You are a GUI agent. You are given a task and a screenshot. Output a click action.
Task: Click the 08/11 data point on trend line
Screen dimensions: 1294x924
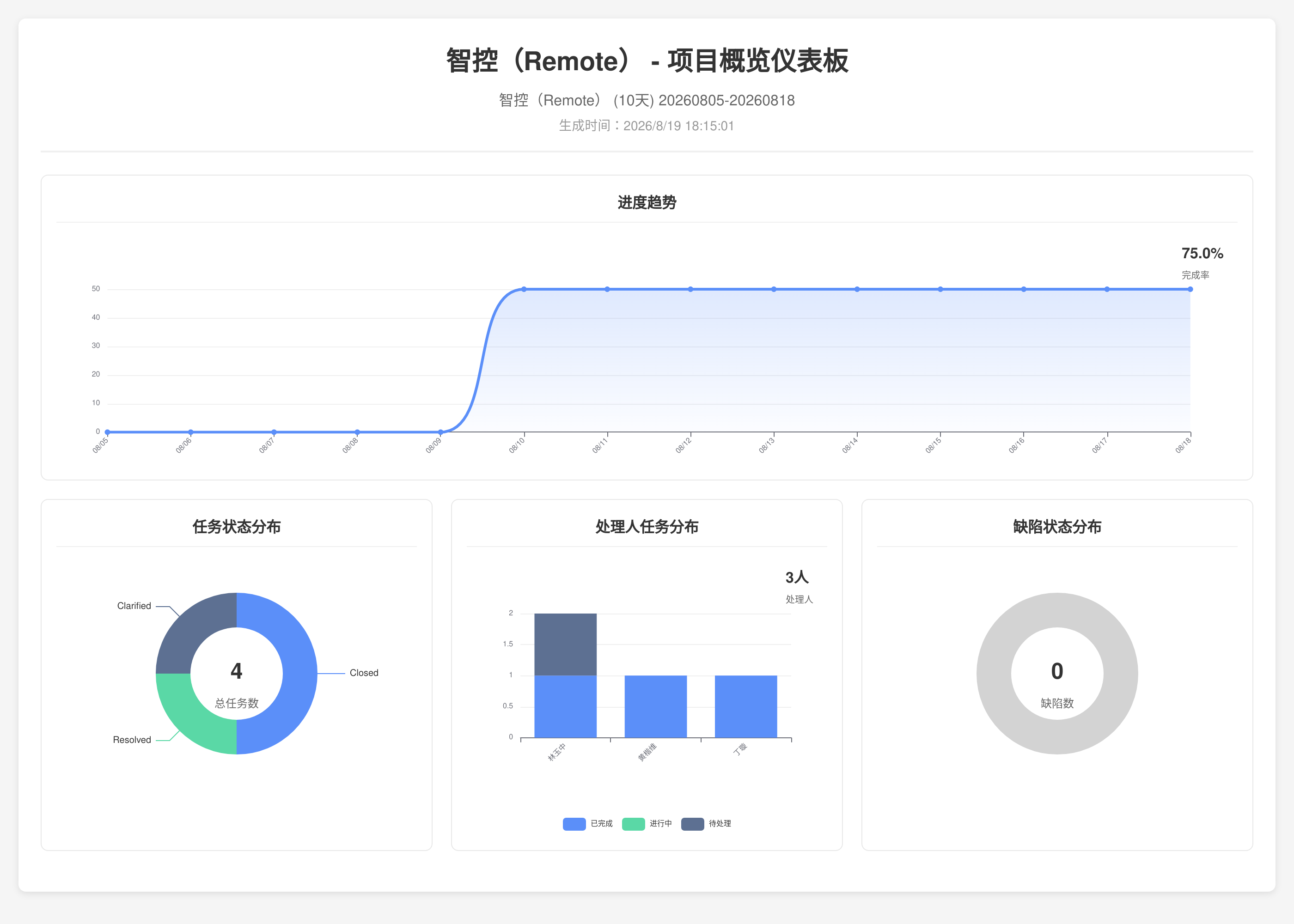(x=607, y=289)
